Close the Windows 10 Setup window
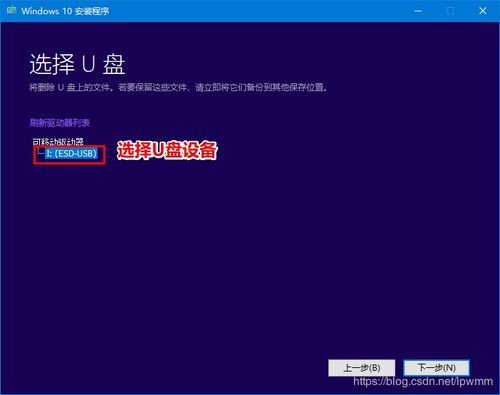 (x=483, y=11)
